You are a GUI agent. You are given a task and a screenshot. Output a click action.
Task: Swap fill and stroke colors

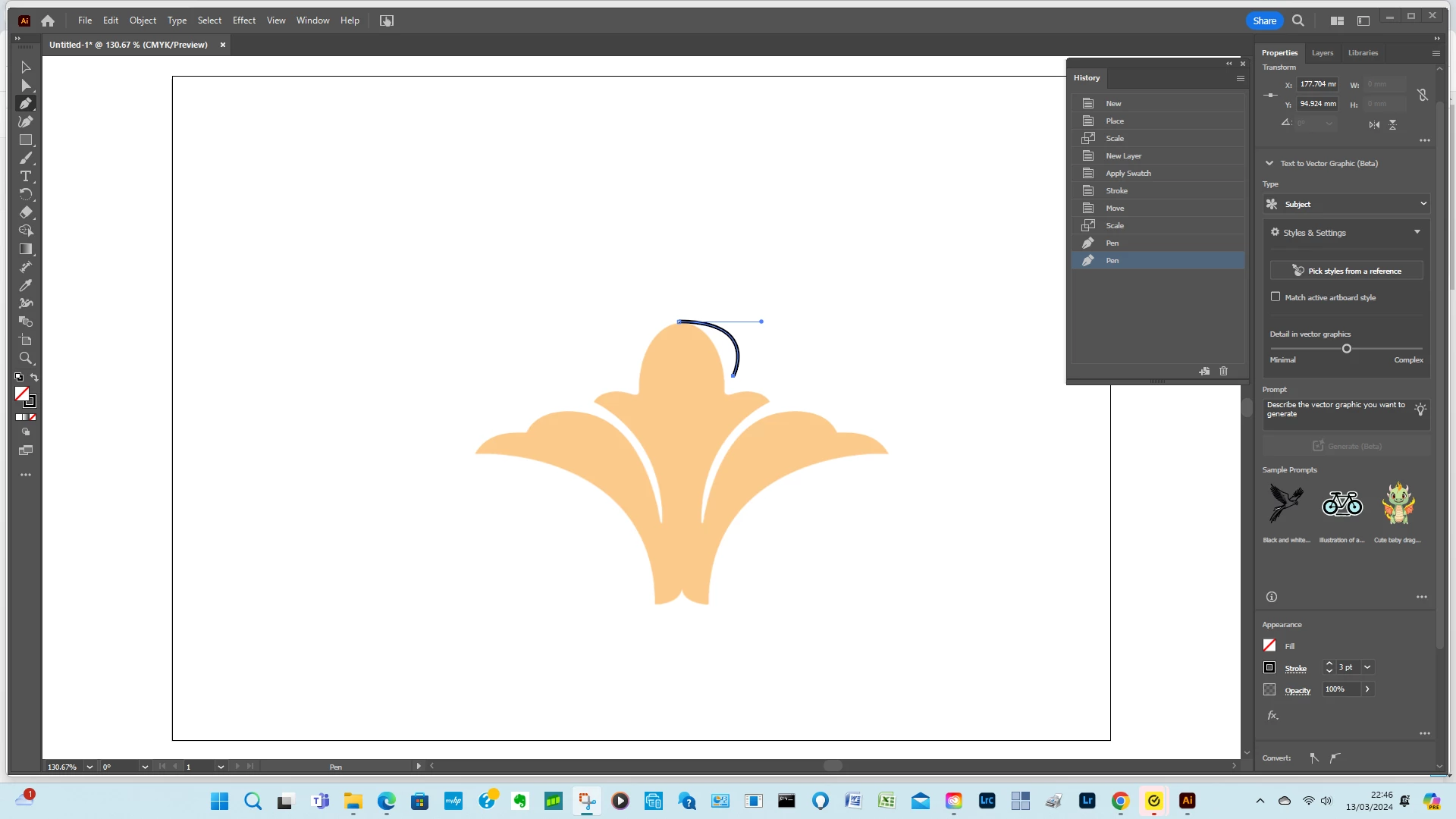tap(34, 377)
